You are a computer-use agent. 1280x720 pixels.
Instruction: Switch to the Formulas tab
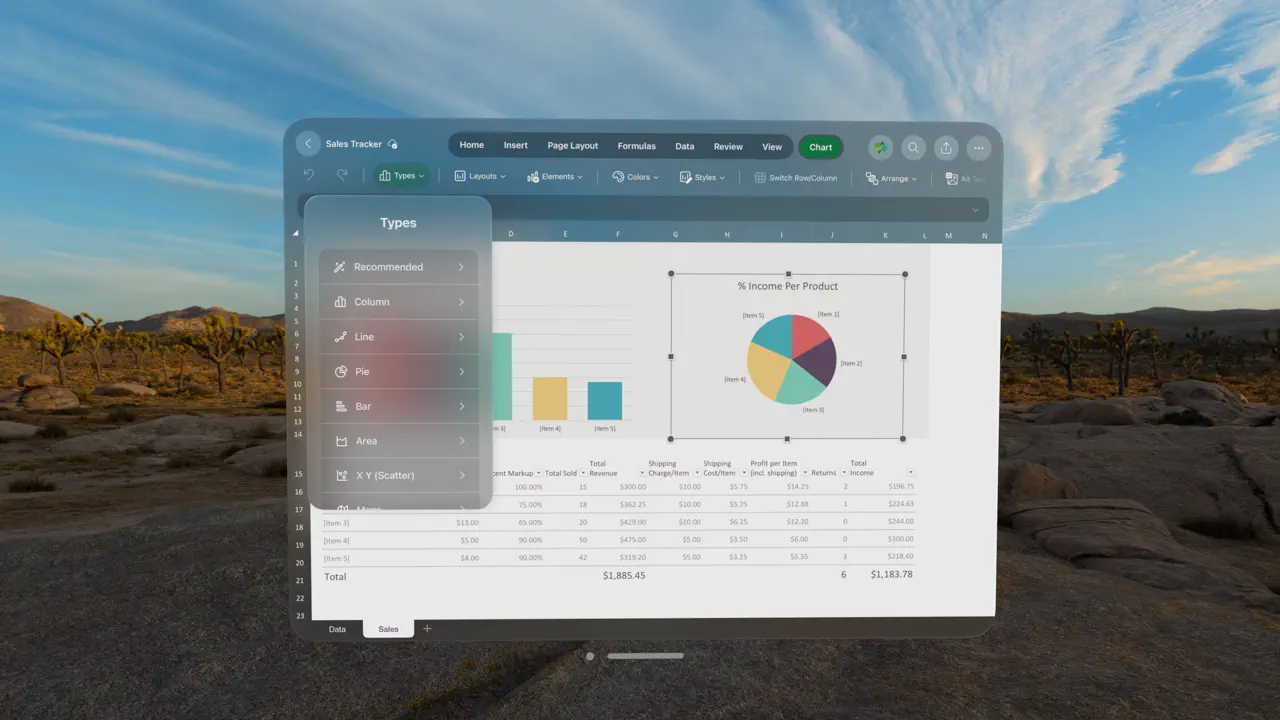636,146
